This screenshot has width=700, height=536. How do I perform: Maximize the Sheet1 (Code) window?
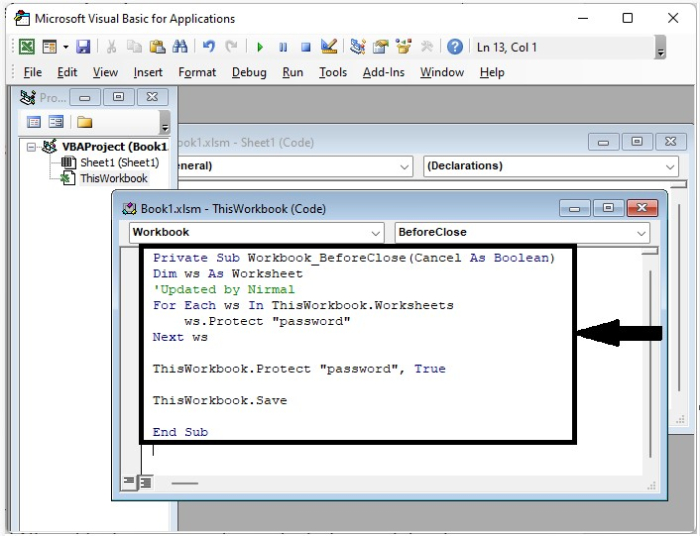pos(637,142)
